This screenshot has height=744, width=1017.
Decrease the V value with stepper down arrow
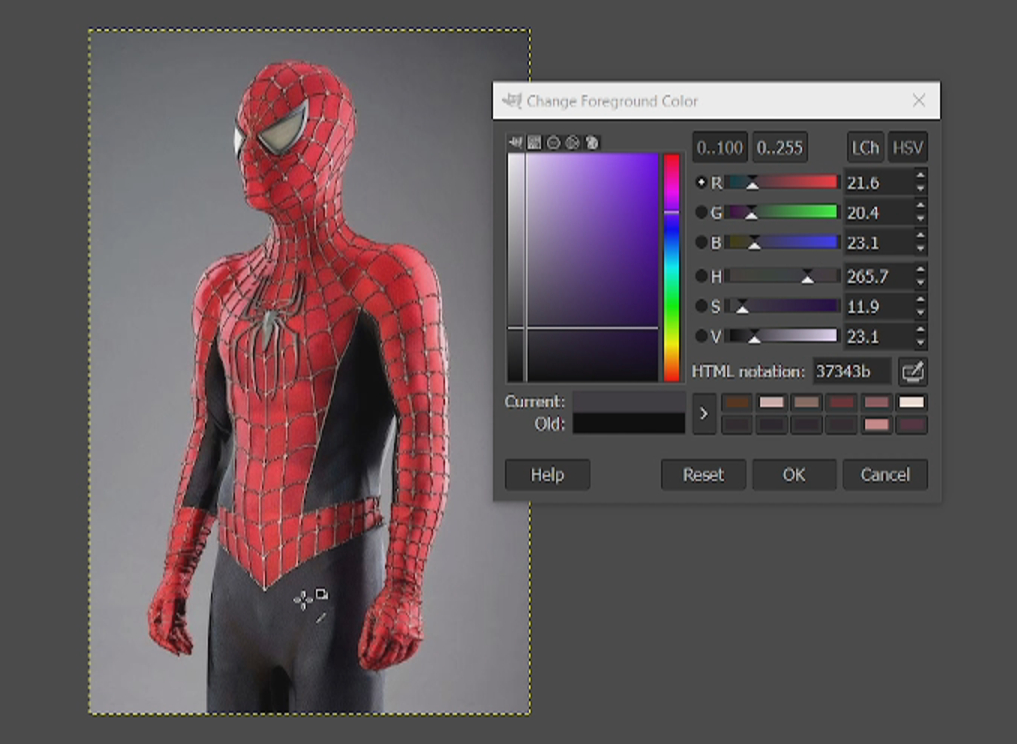920,343
